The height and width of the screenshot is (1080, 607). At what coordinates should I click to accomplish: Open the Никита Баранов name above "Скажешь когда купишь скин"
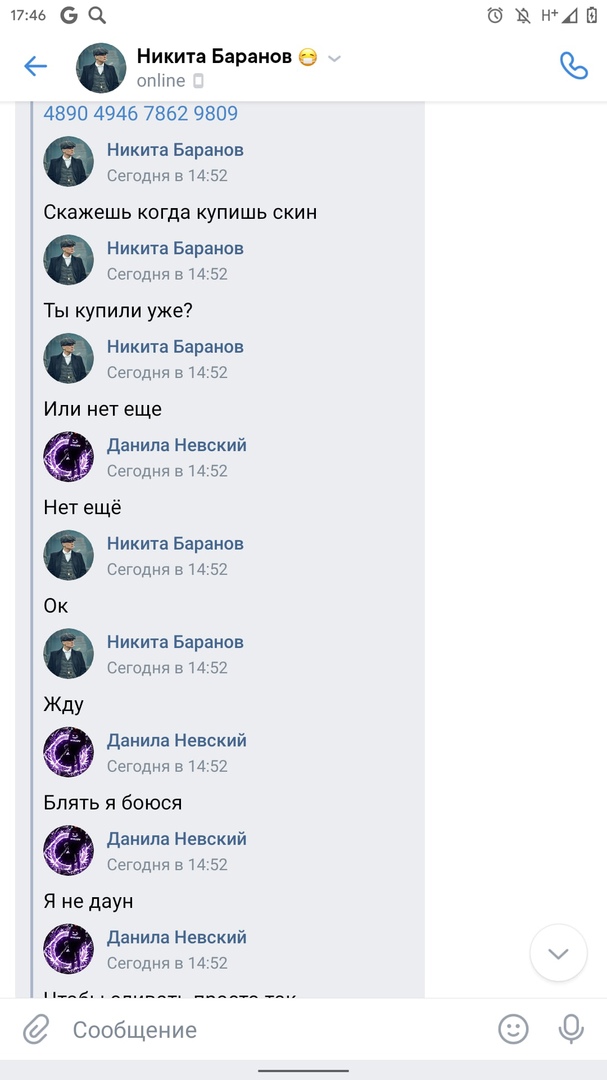(x=175, y=150)
